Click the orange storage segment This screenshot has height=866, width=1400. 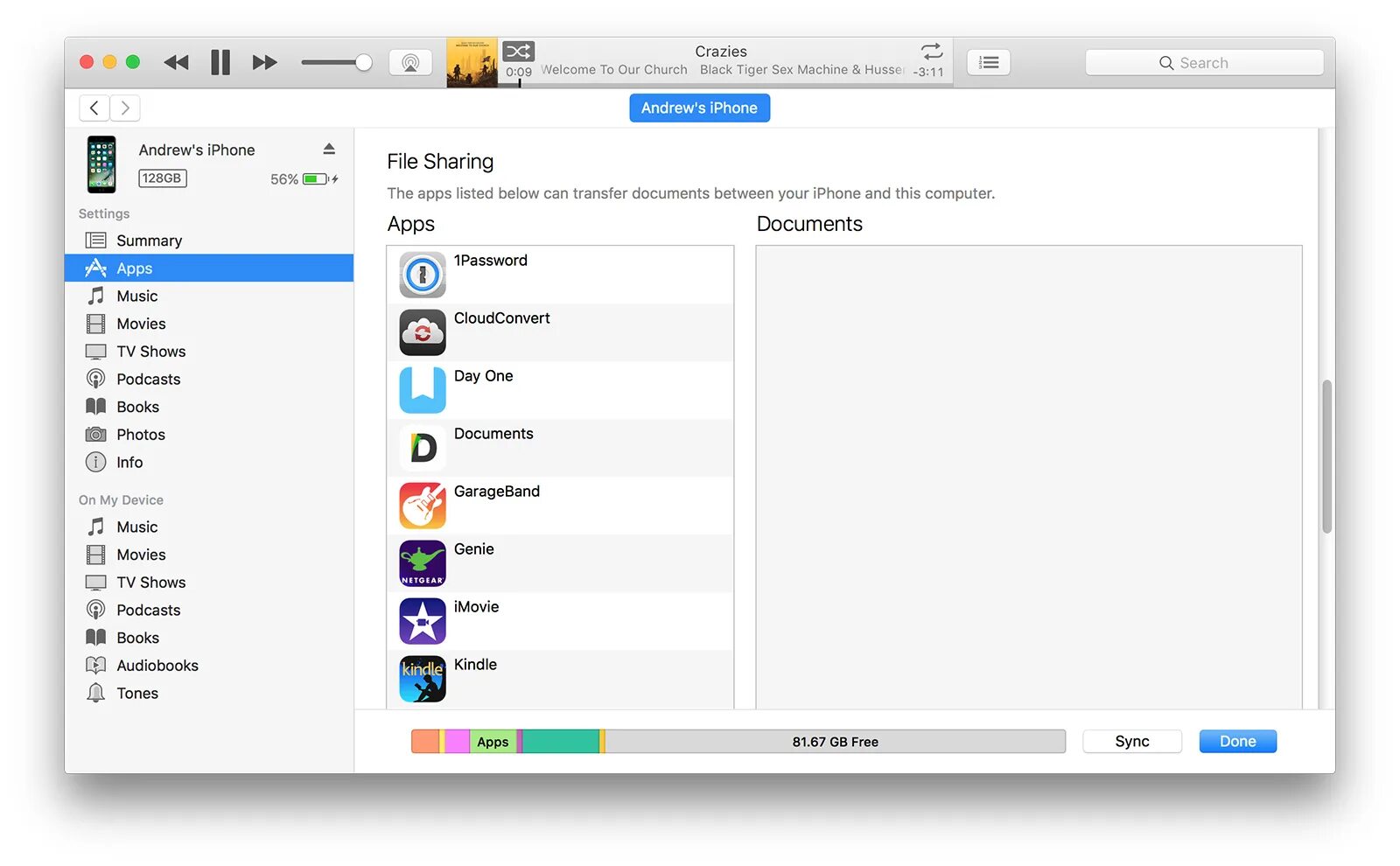(x=425, y=742)
